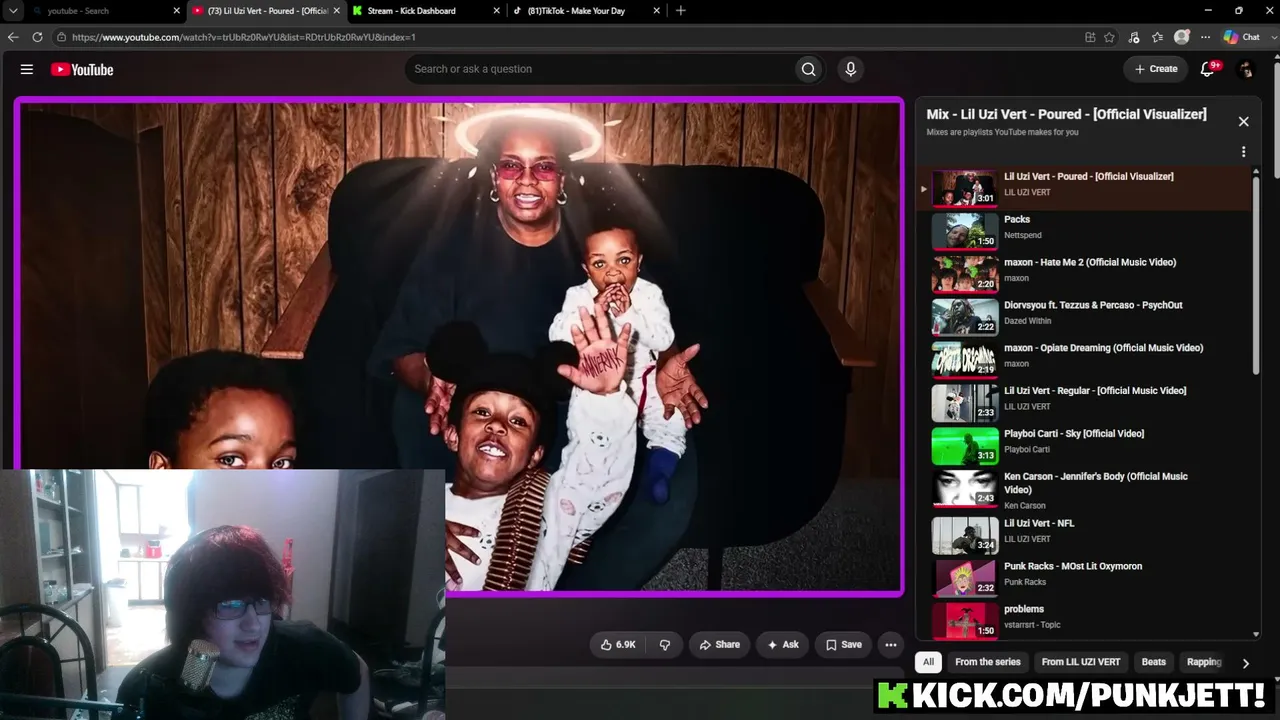Add this page to favorites

1109,37
